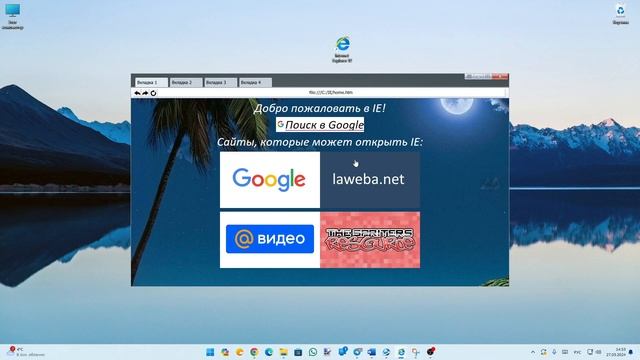Switch to the Вкладка 3 tab

tap(220, 82)
